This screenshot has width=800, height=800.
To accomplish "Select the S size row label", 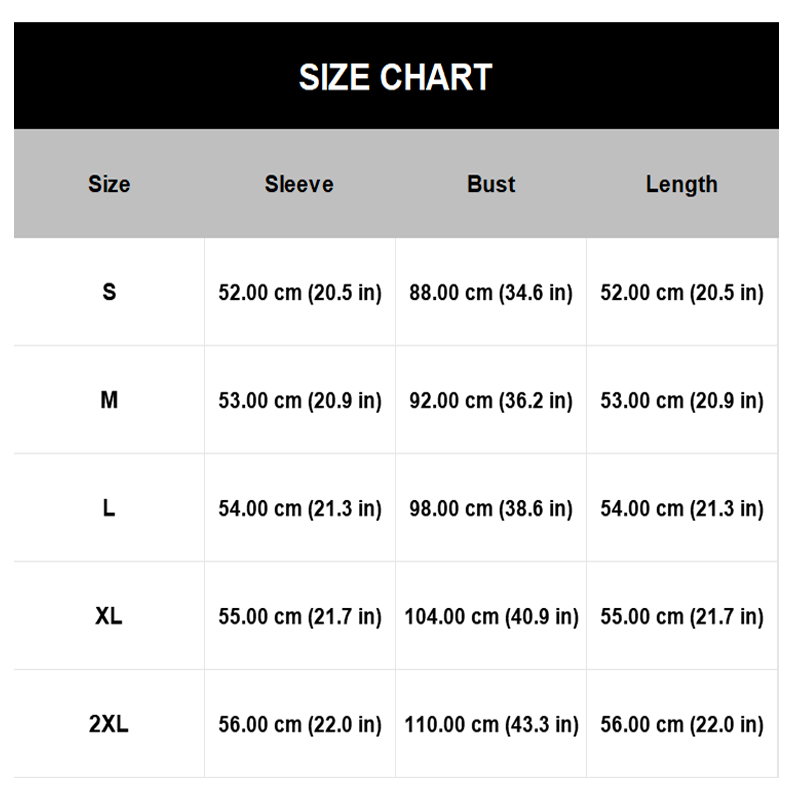I will coord(109,292).
